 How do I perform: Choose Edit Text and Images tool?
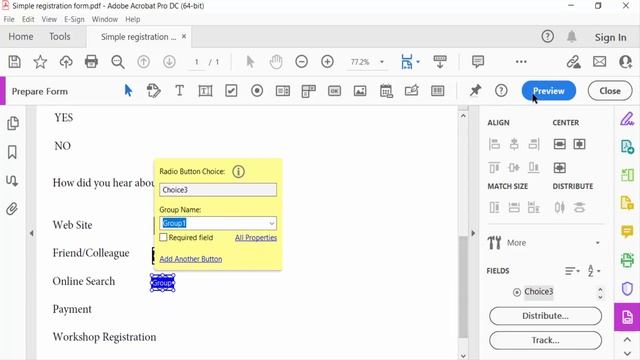pyautogui.click(x=153, y=91)
